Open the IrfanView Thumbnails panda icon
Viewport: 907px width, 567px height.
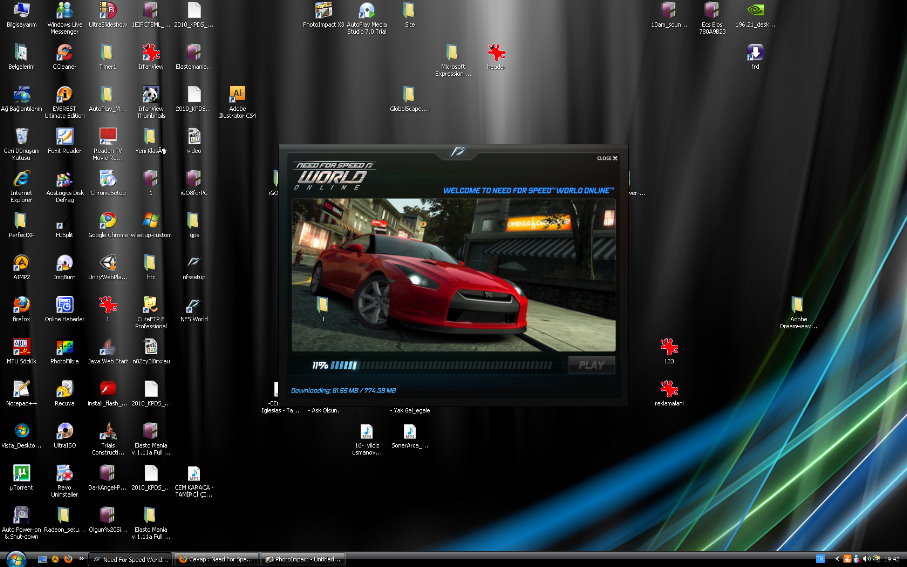tap(151, 101)
